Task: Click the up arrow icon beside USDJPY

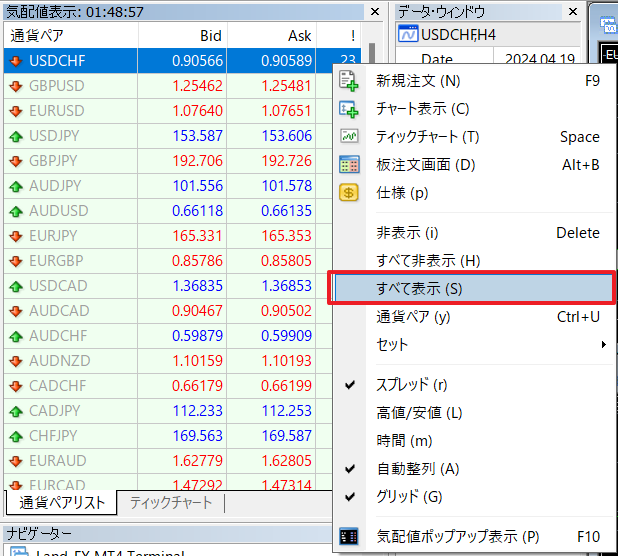Action: [16, 136]
